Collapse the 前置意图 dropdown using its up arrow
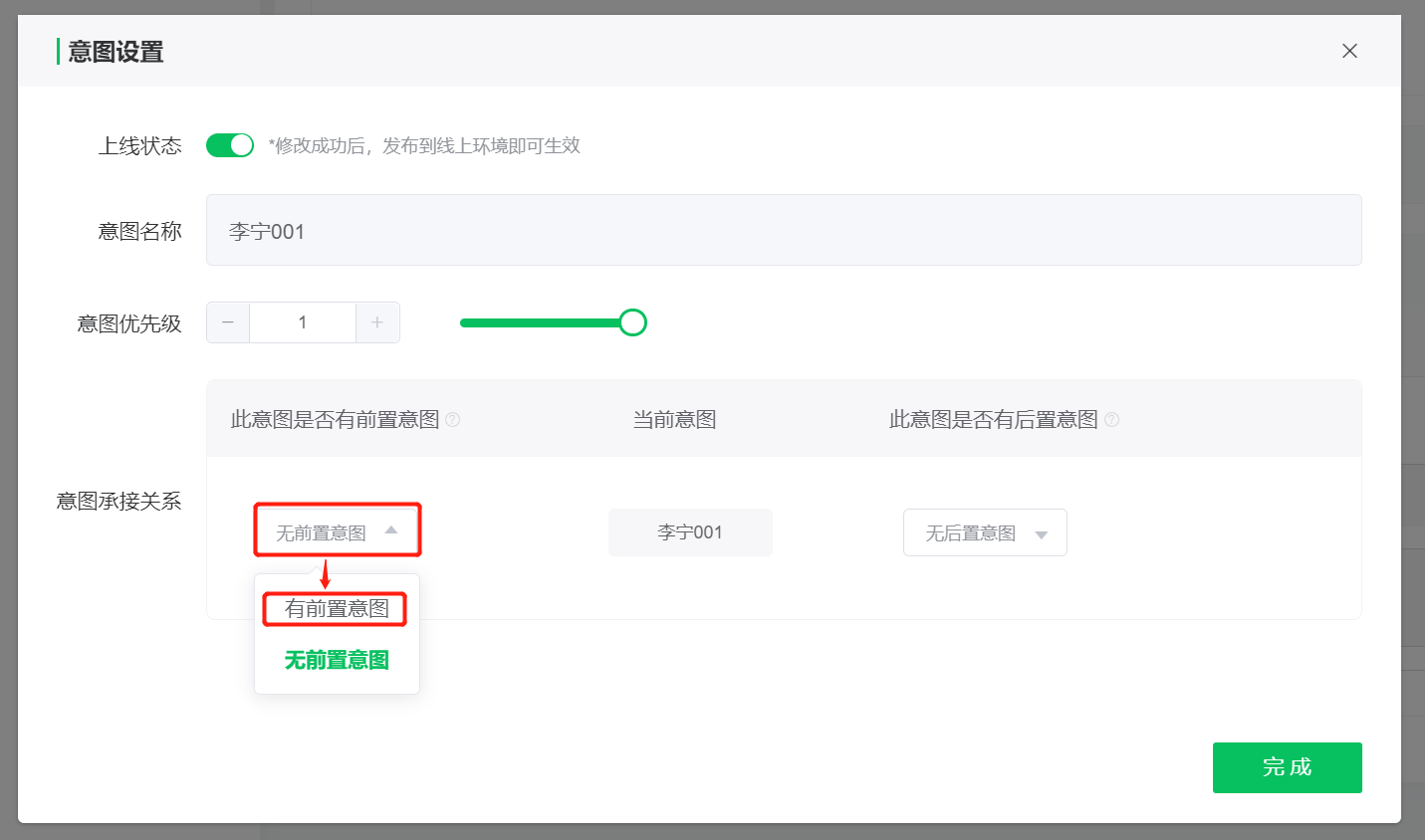 (391, 530)
